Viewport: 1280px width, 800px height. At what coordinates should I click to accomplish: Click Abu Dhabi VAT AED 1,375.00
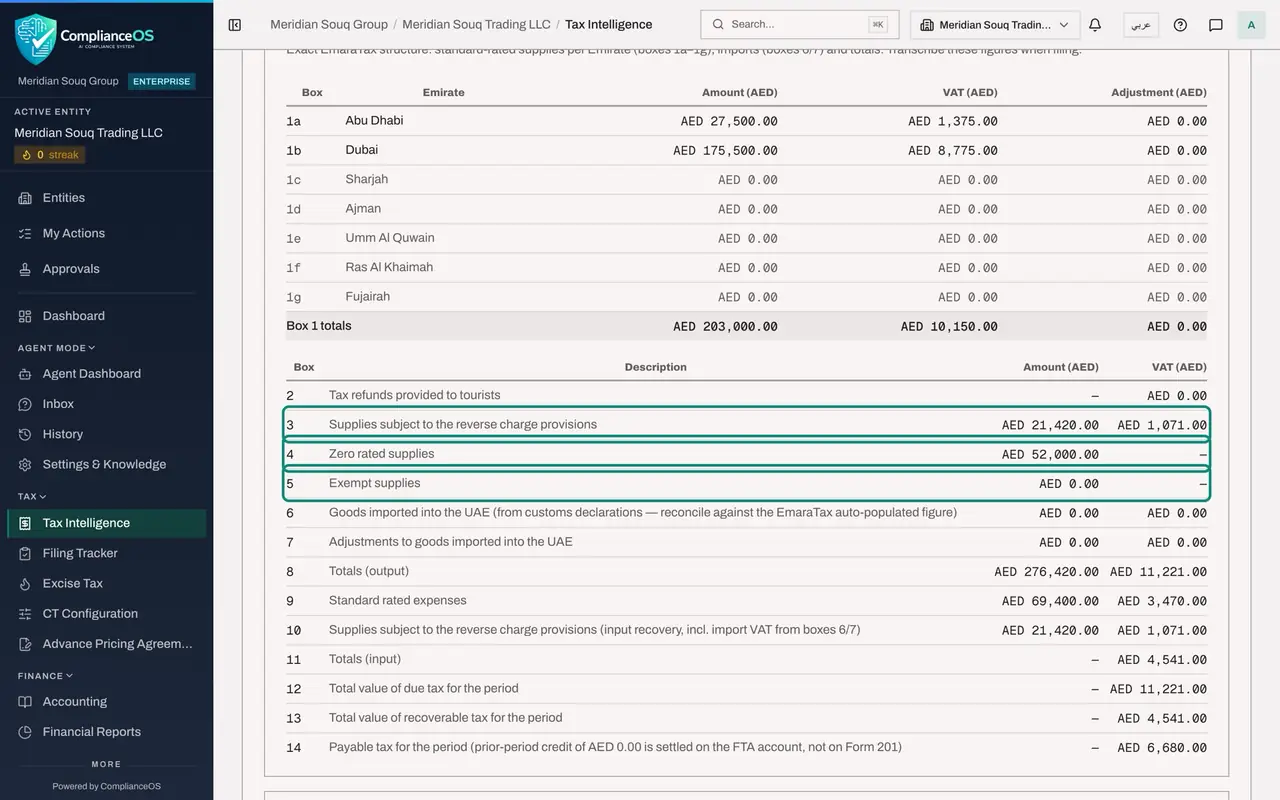pyautogui.click(x=952, y=121)
